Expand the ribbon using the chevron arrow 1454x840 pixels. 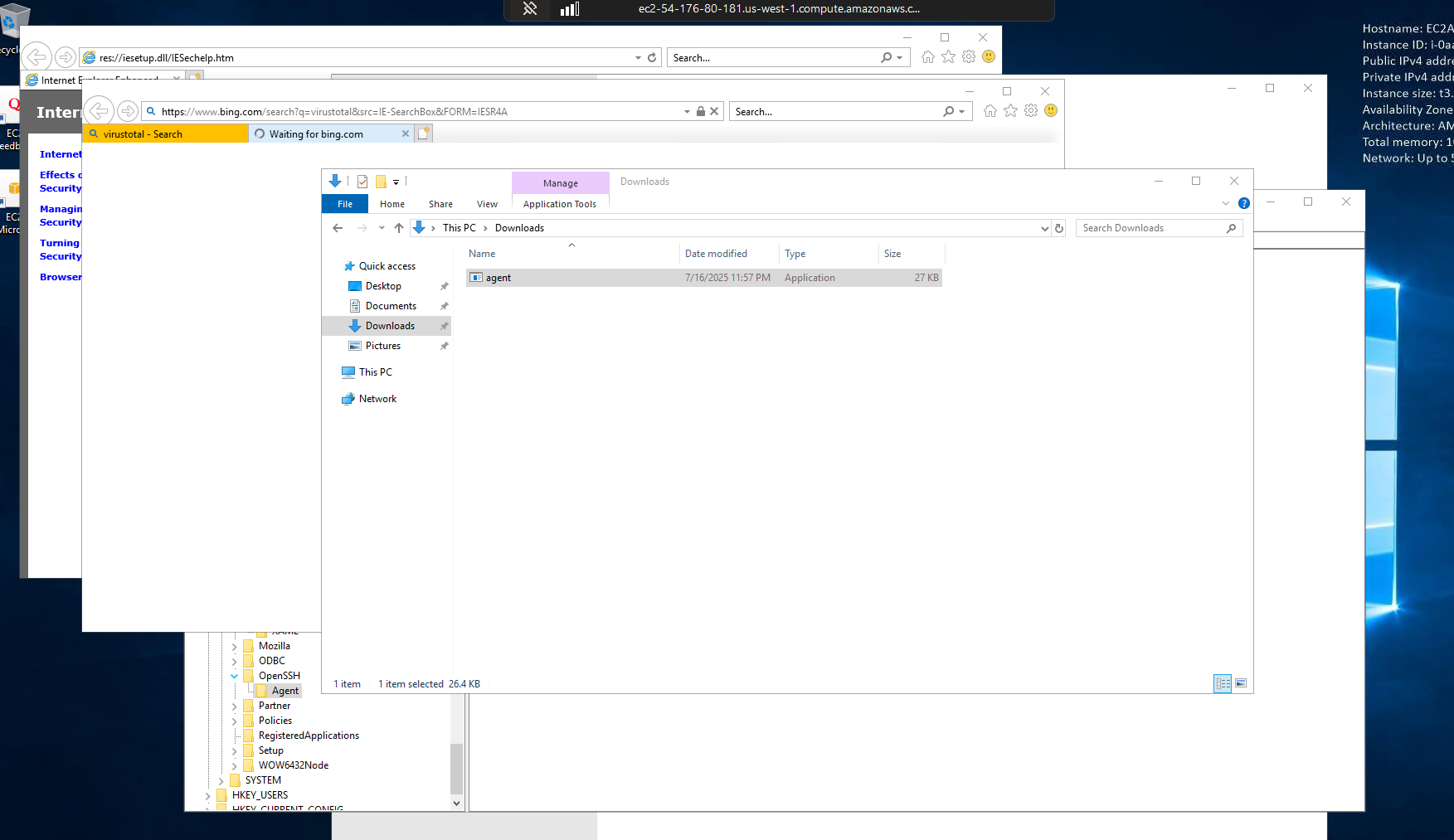click(x=1225, y=203)
